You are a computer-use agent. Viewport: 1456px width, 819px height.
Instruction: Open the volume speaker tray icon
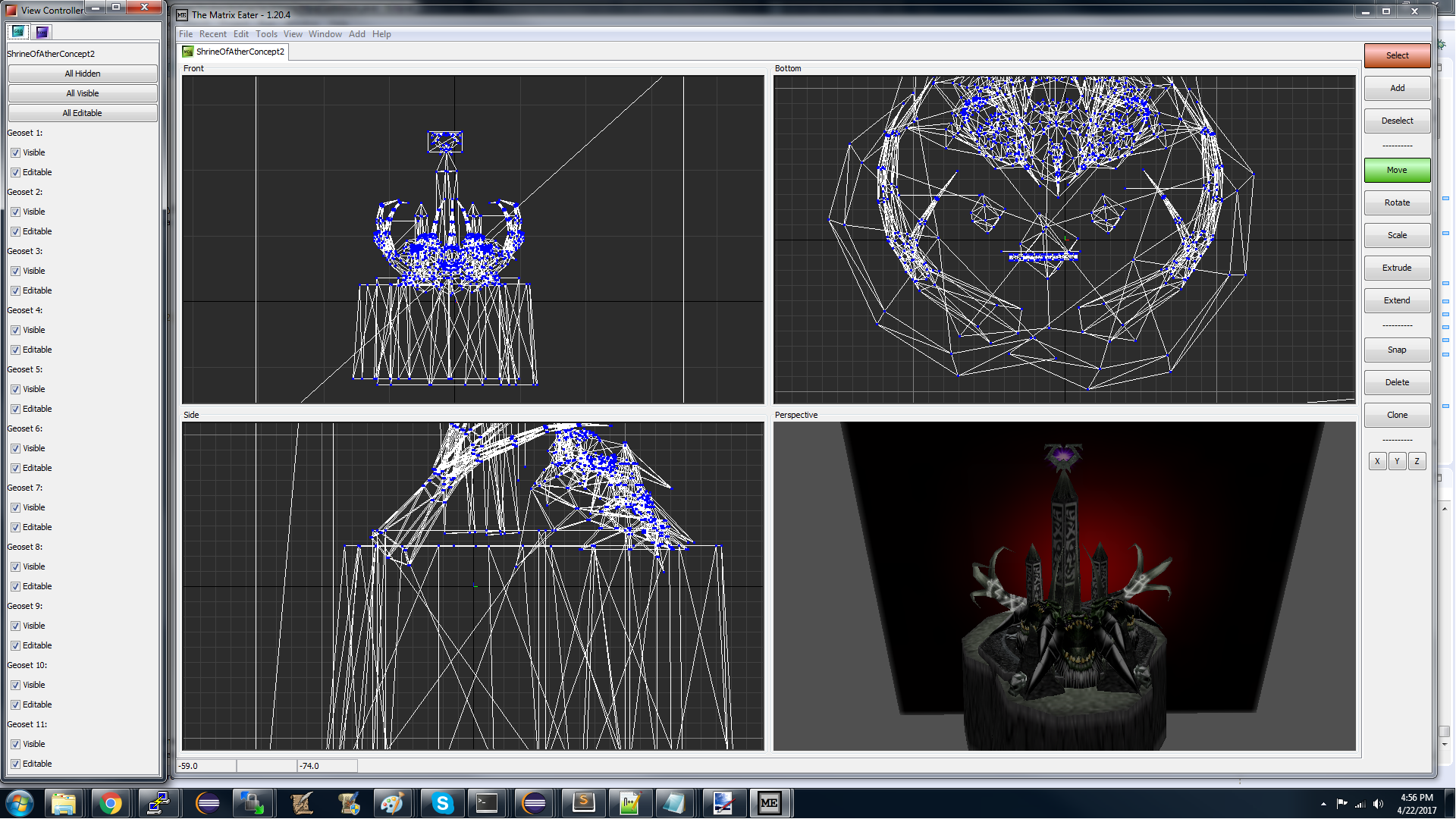(x=1378, y=804)
